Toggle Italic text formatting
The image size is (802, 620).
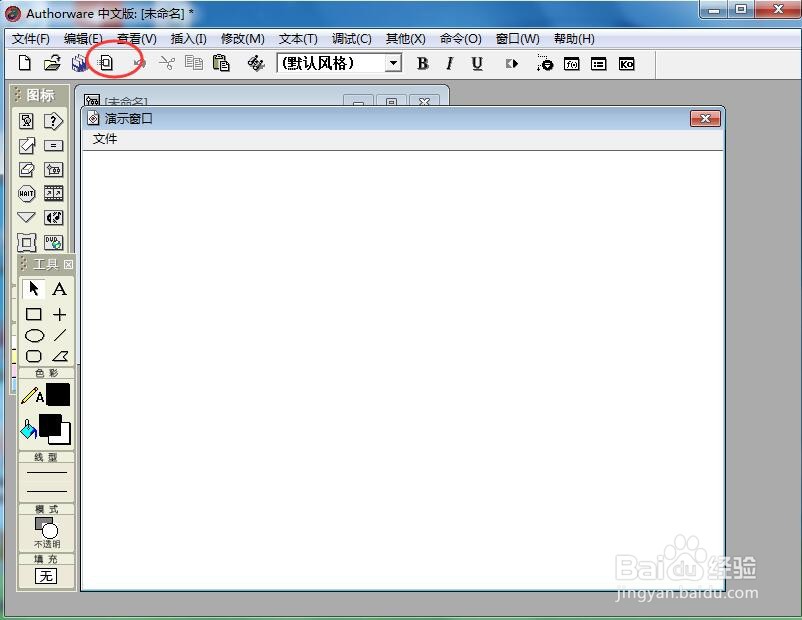450,63
